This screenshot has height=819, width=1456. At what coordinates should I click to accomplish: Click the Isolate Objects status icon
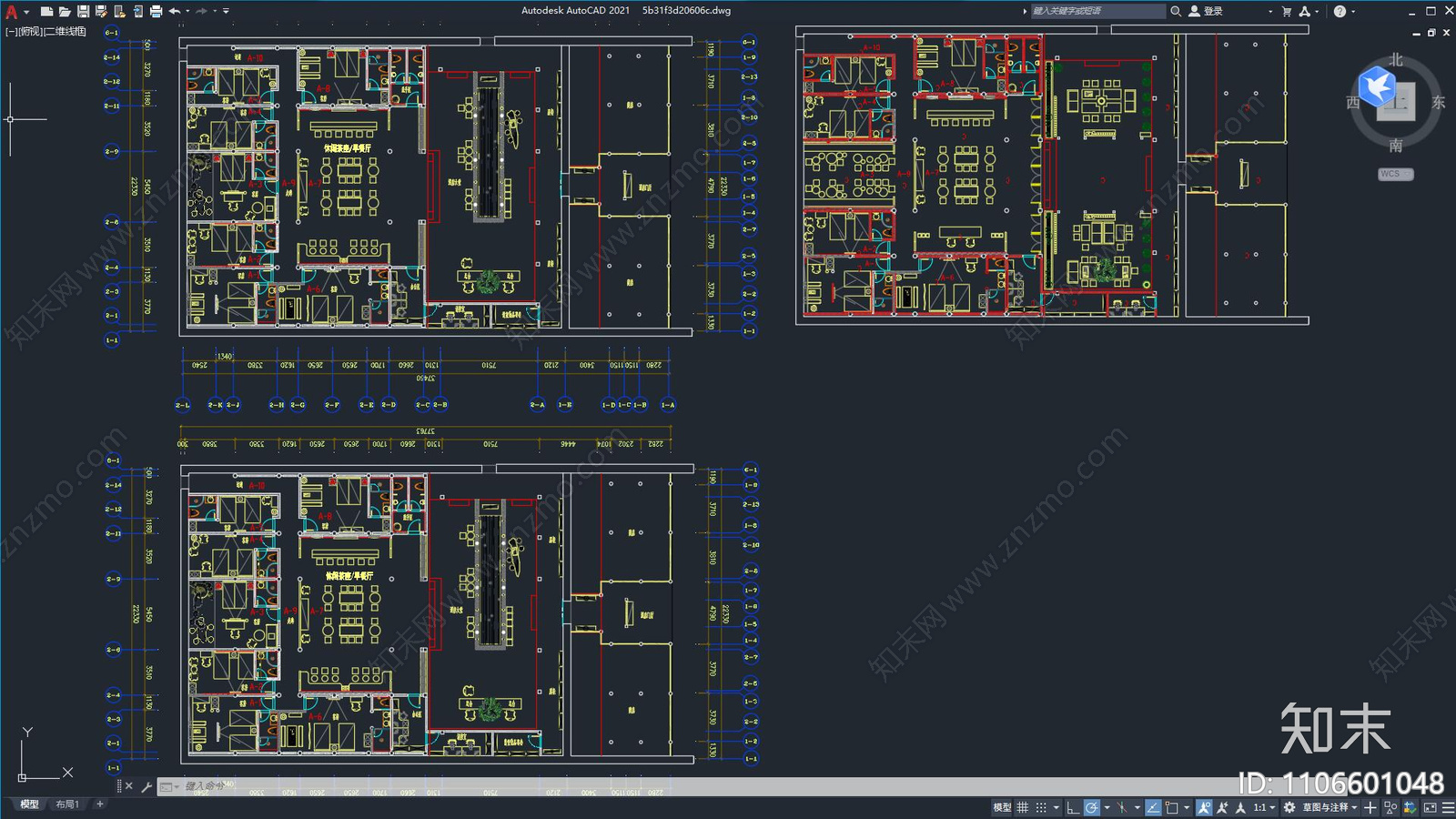1390,807
